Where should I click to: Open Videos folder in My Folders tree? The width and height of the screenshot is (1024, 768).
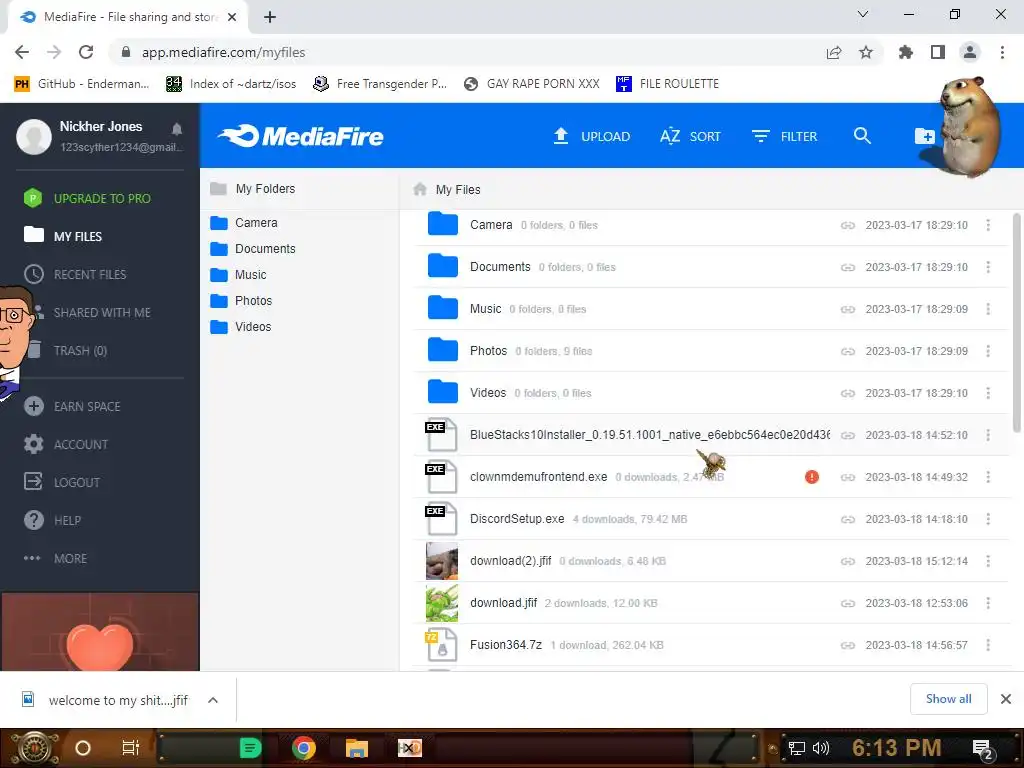tap(240, 327)
